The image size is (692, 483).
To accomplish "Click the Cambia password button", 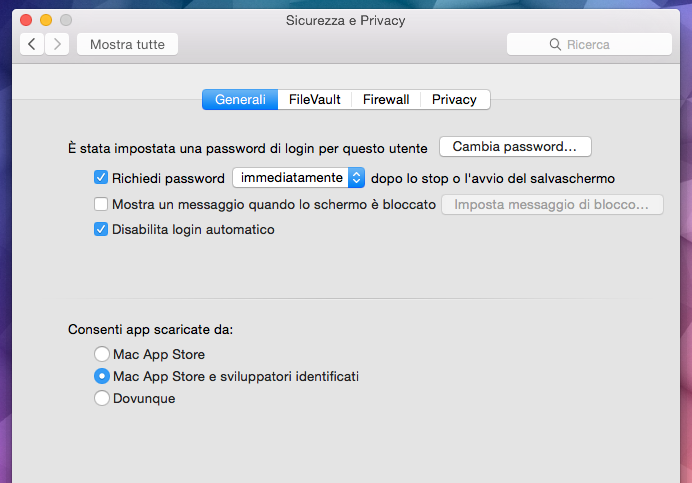I will pyautogui.click(x=515, y=146).
